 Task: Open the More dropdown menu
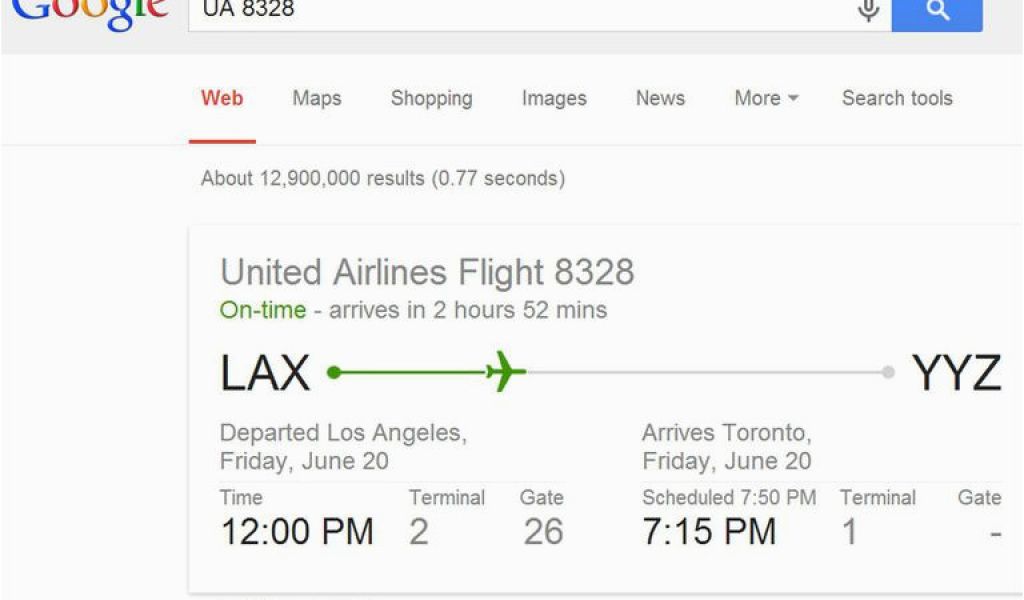[x=766, y=98]
